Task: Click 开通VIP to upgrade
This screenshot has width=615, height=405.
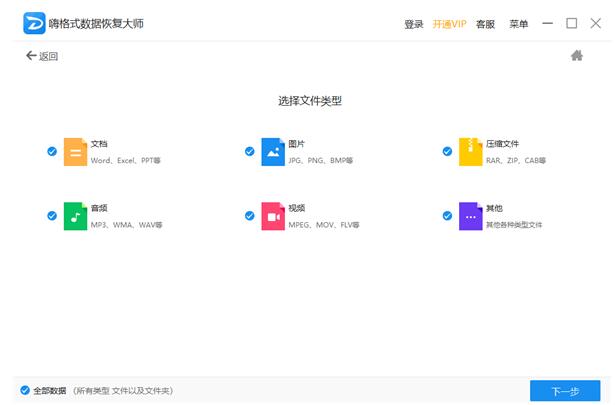Action: [x=449, y=24]
